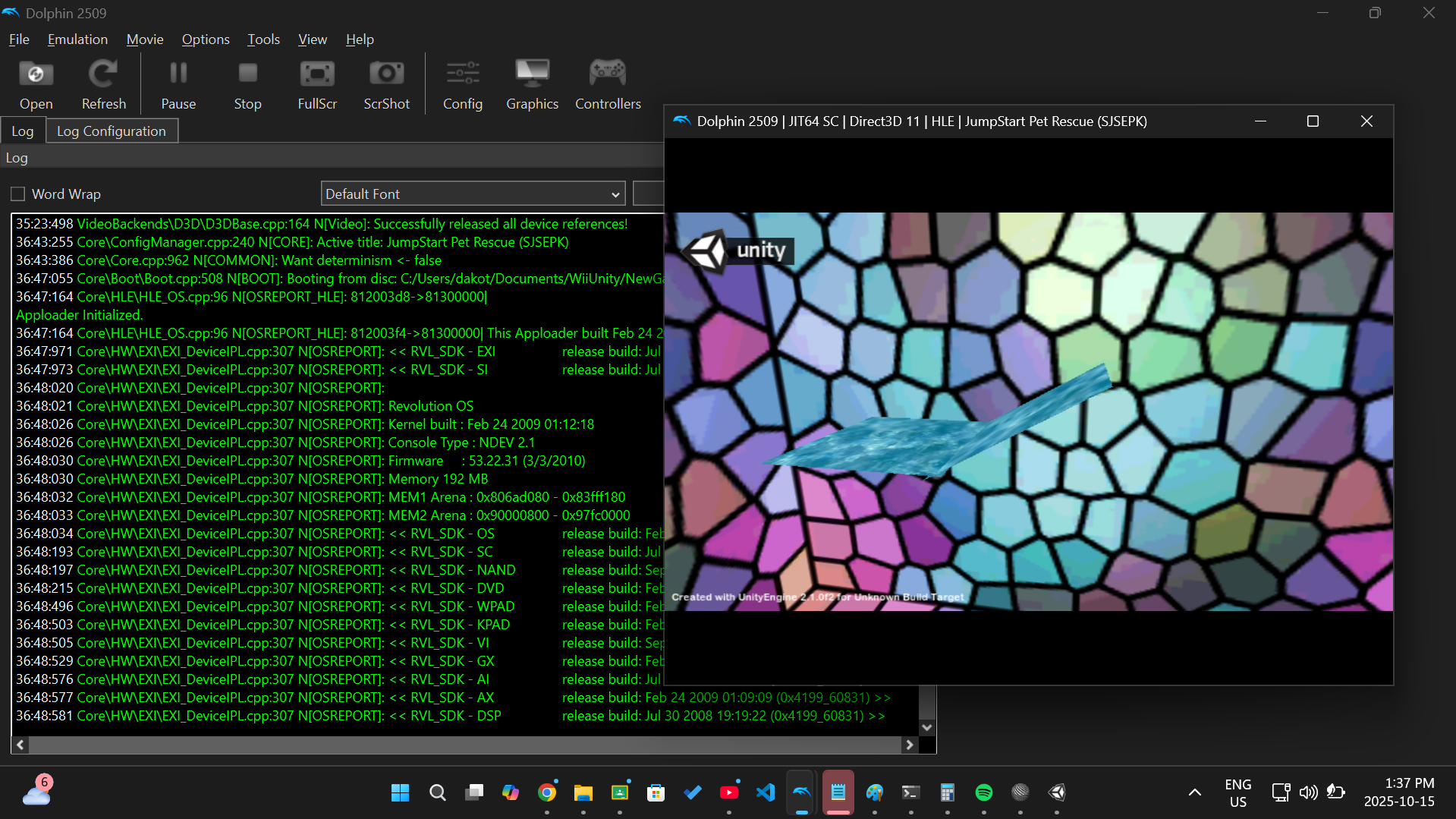Screen dimensions: 1456x819
Task: Minimize the JumpStart Pet Rescue render window
Action: point(1260,121)
